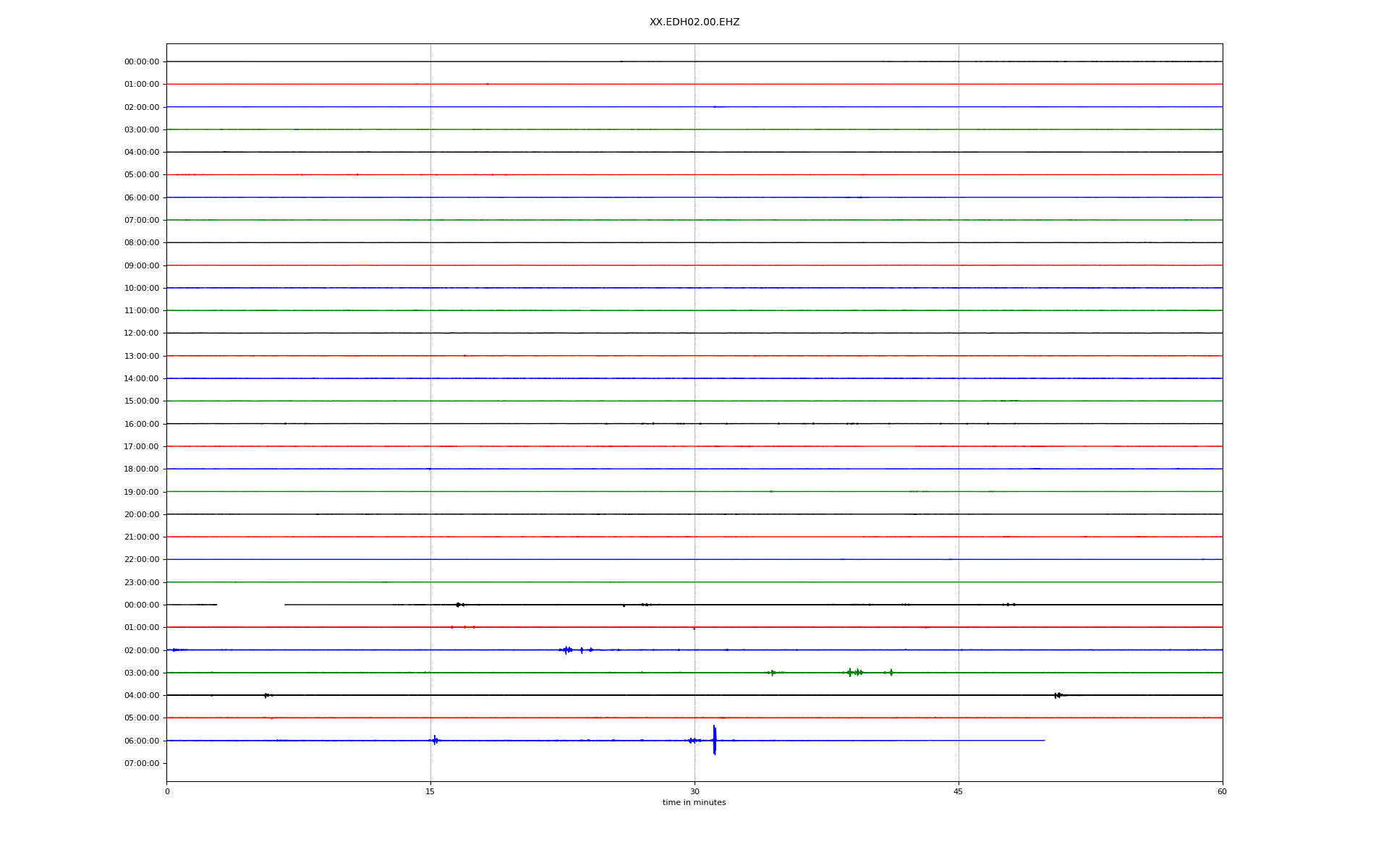Click the largest green waveform burst
The image size is (1389, 868).
tap(854, 673)
